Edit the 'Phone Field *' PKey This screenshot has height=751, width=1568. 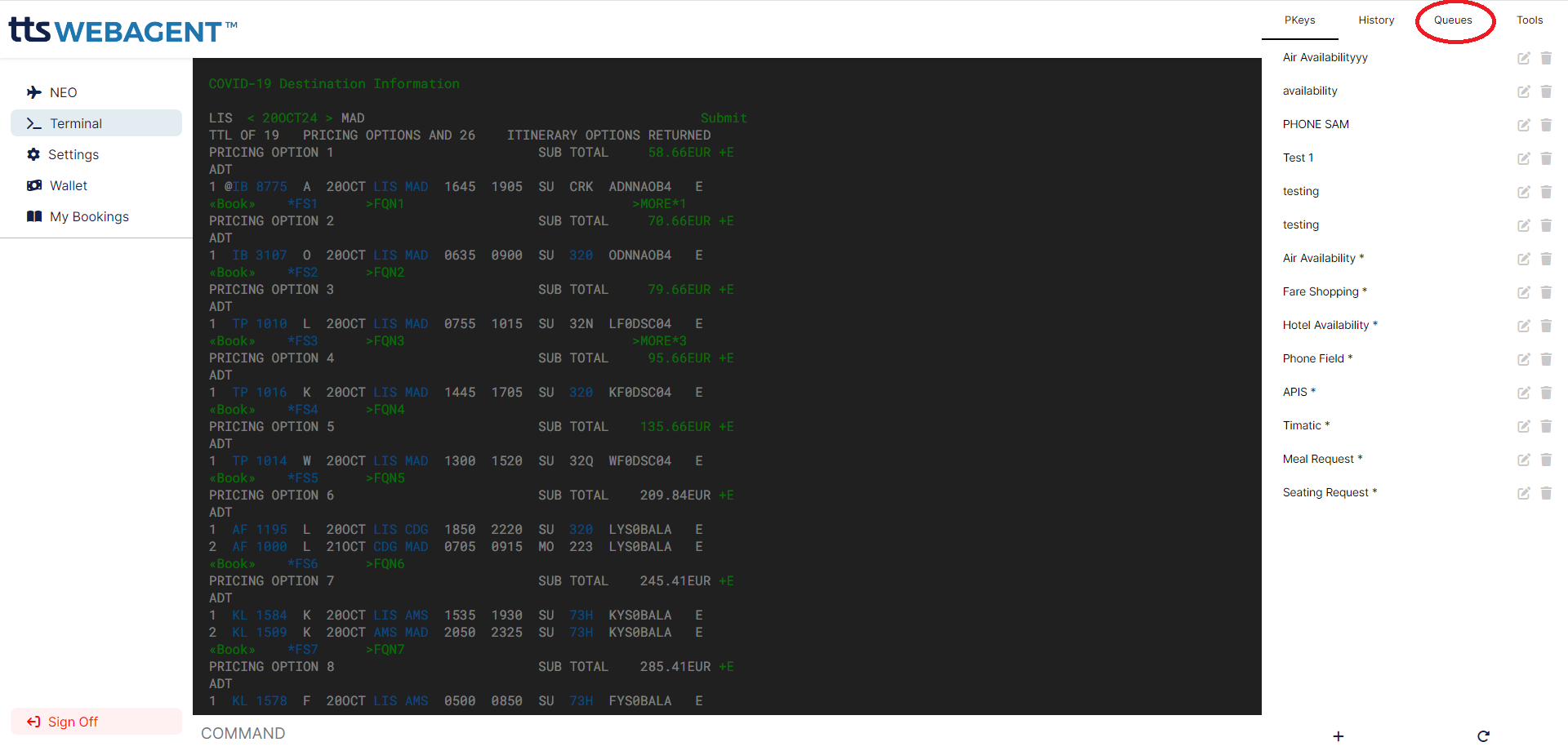[x=1523, y=359]
